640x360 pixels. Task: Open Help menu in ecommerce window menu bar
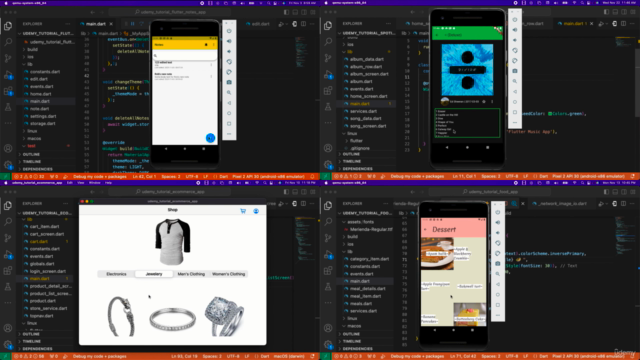point(108,183)
